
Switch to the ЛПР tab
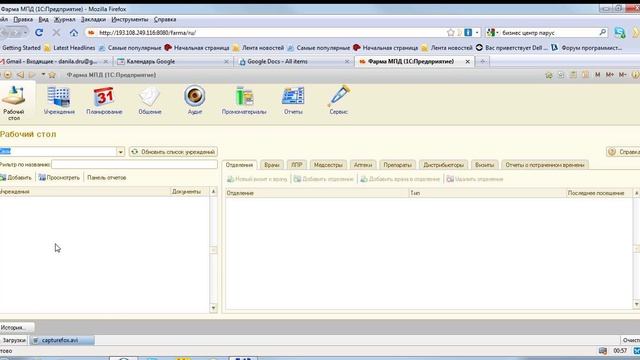[x=297, y=165]
